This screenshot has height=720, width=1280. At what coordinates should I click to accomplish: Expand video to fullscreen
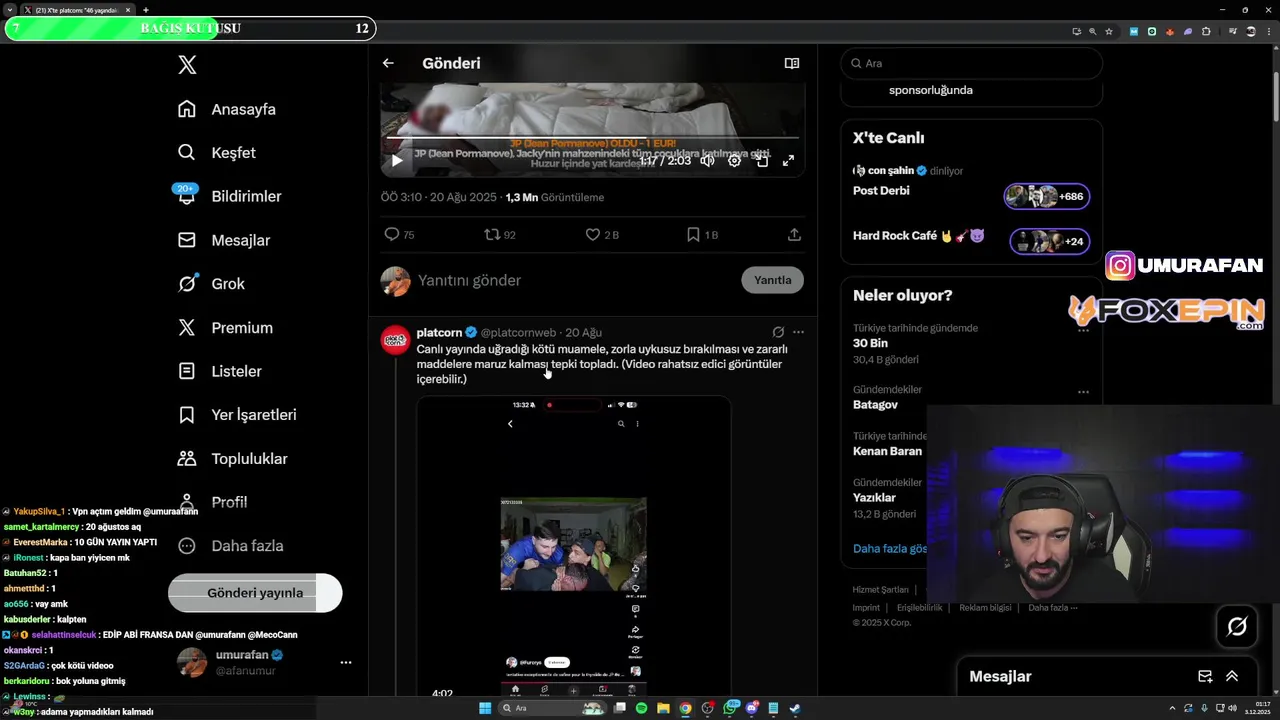[x=788, y=160]
